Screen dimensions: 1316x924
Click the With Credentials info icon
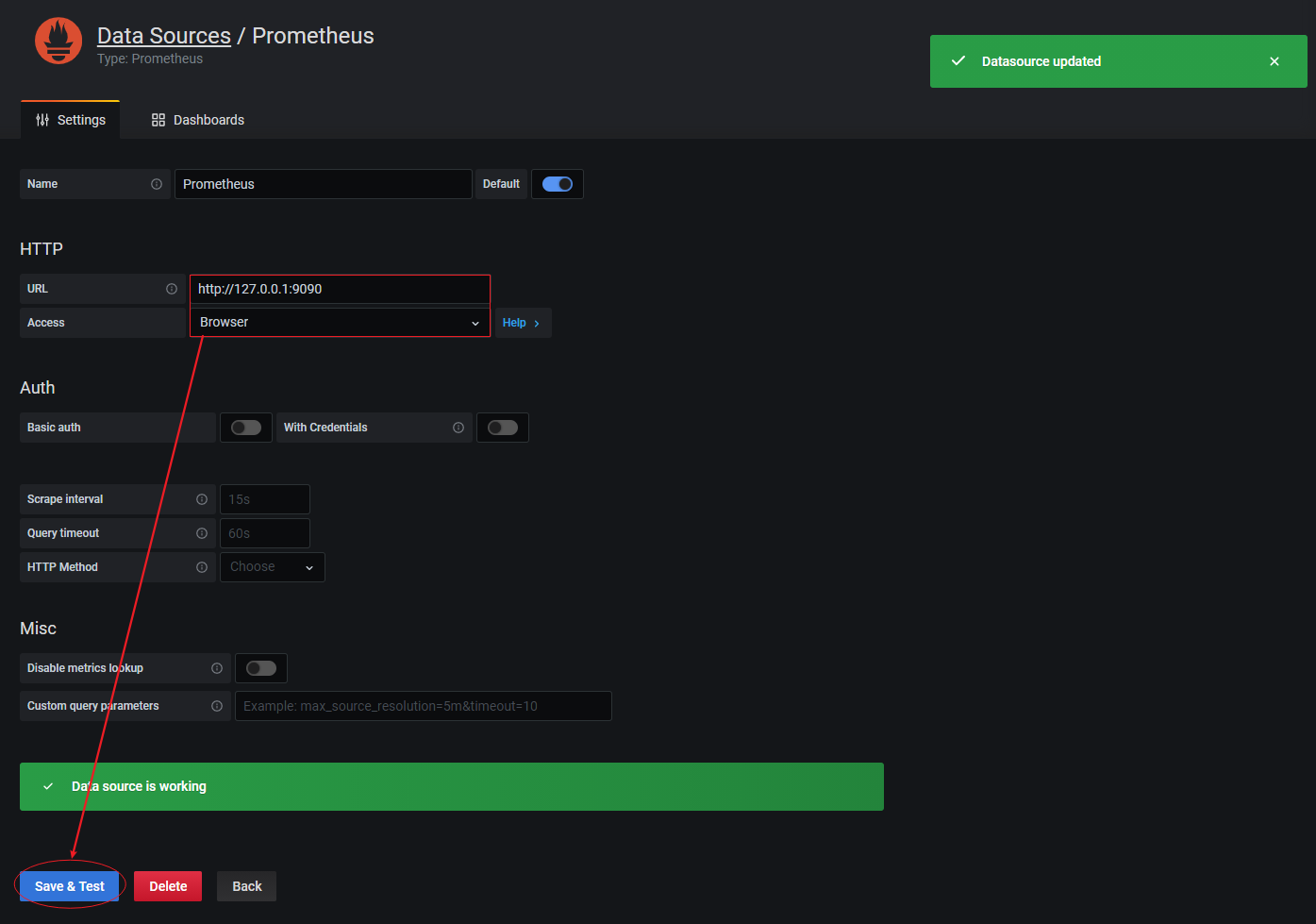click(458, 428)
